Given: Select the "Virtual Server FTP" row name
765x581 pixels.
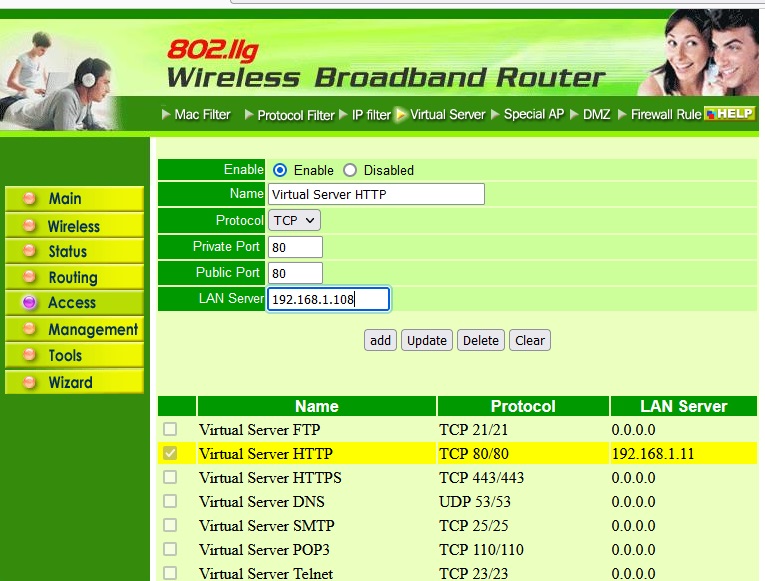Looking at the screenshot, I should coord(260,430).
